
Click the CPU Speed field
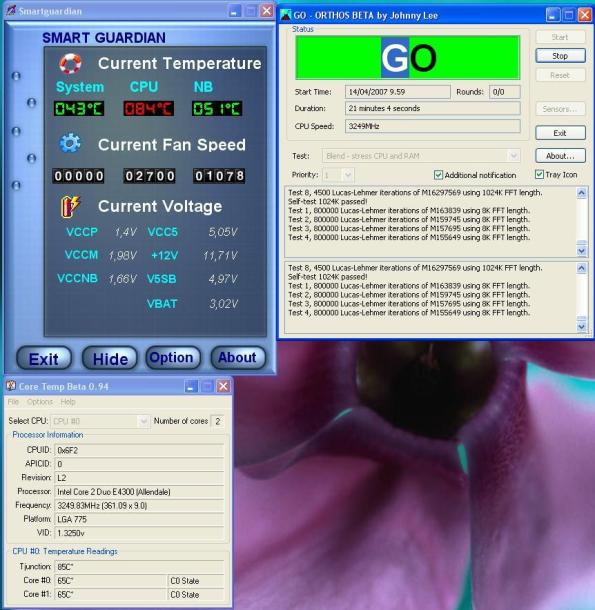(x=432, y=126)
